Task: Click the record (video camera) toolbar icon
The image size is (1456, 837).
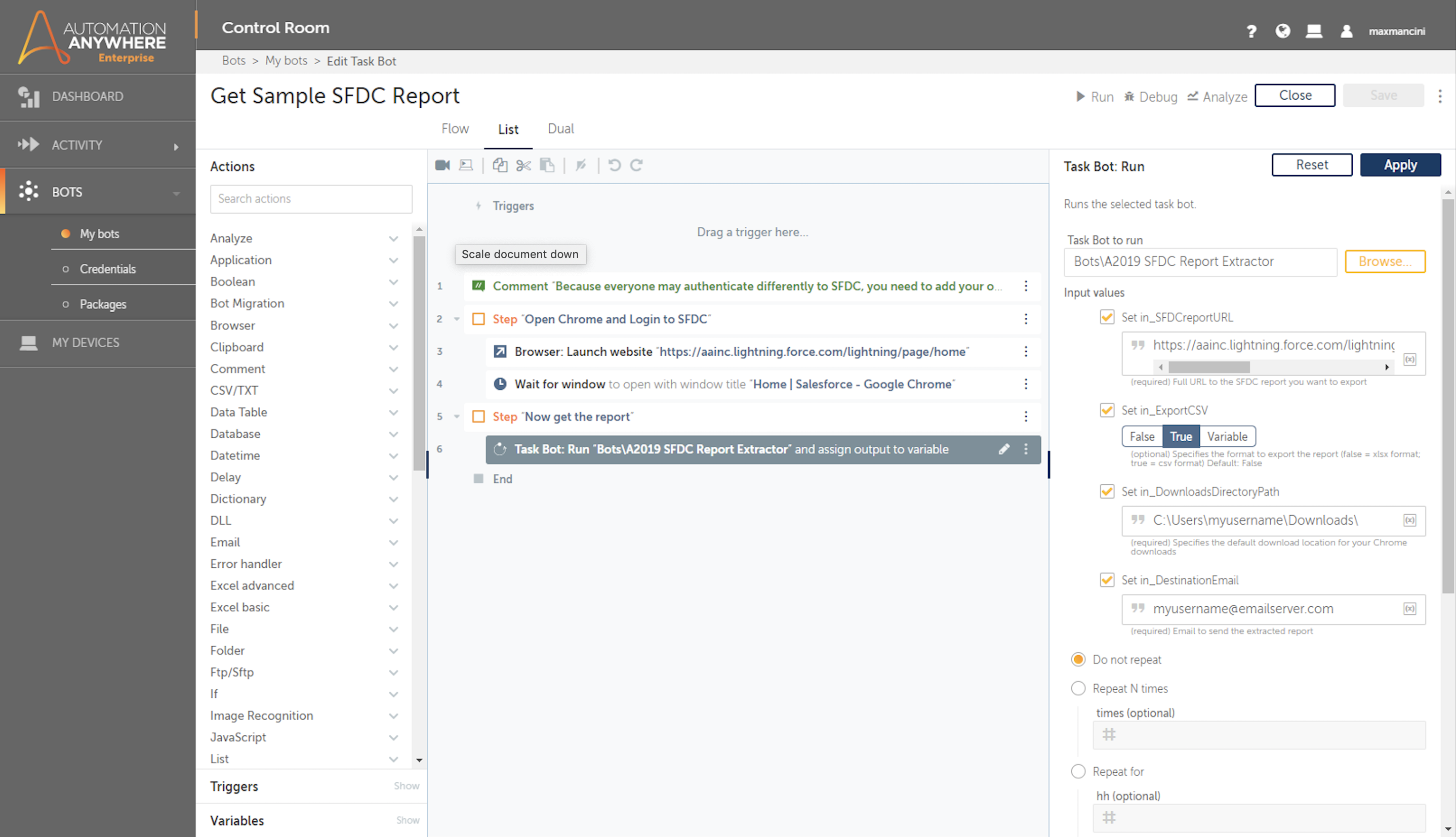Action: pos(442,165)
